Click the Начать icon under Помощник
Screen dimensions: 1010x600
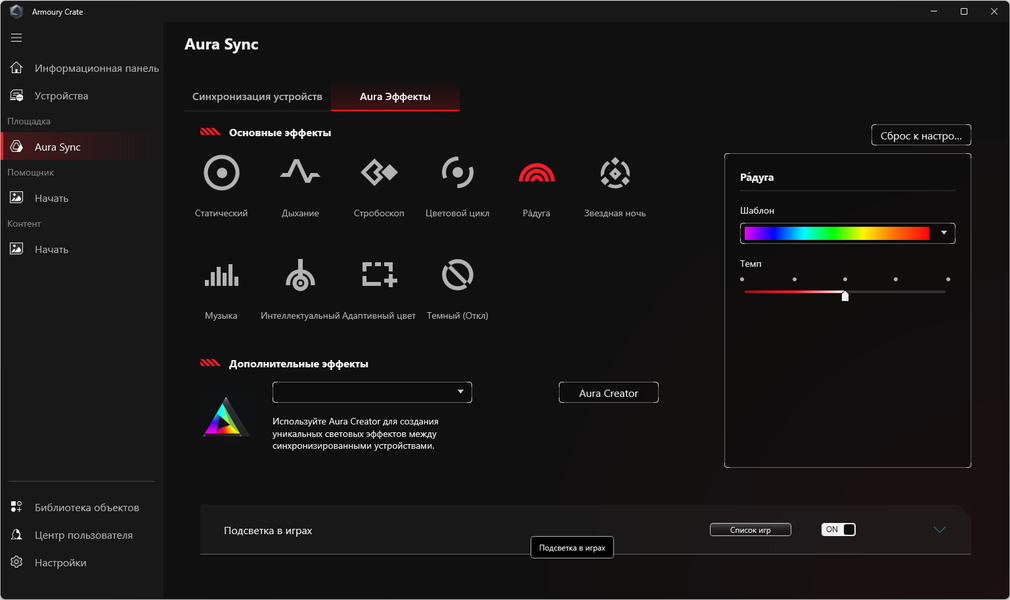(x=17, y=197)
